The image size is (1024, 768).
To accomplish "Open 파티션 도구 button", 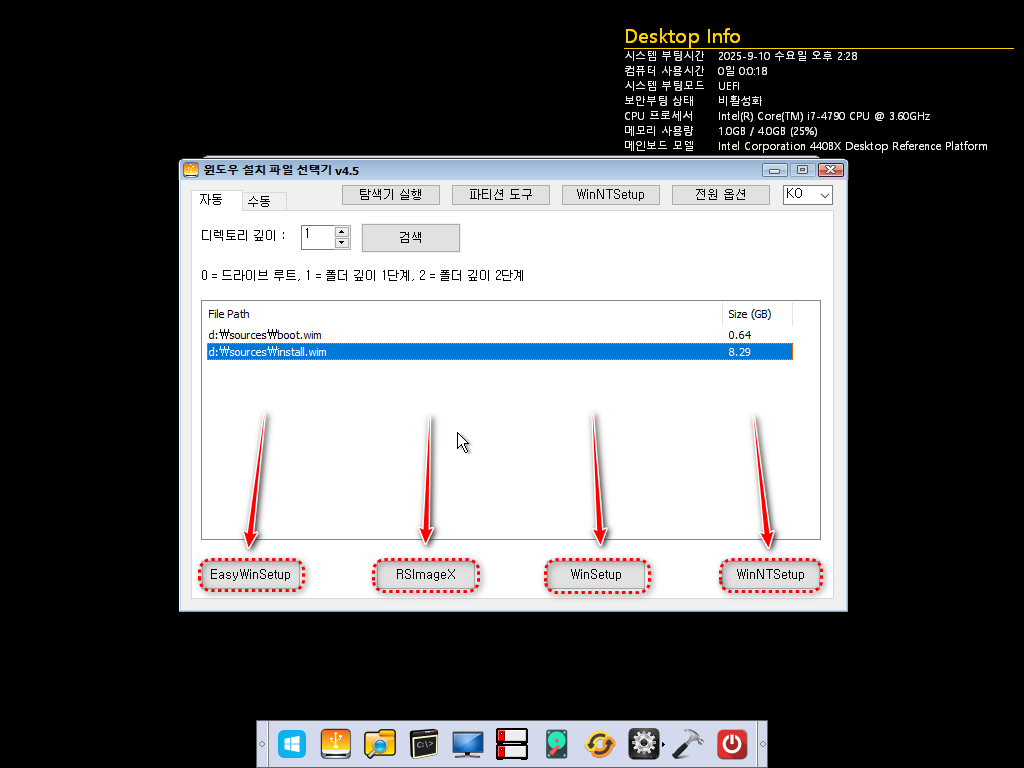I will tap(501, 195).
